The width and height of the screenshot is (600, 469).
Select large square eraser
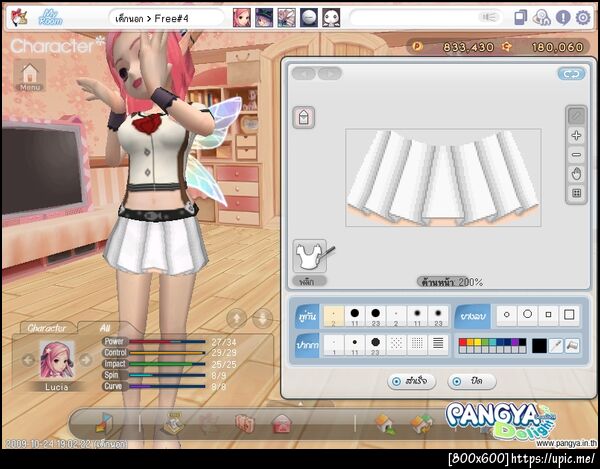coord(569,315)
